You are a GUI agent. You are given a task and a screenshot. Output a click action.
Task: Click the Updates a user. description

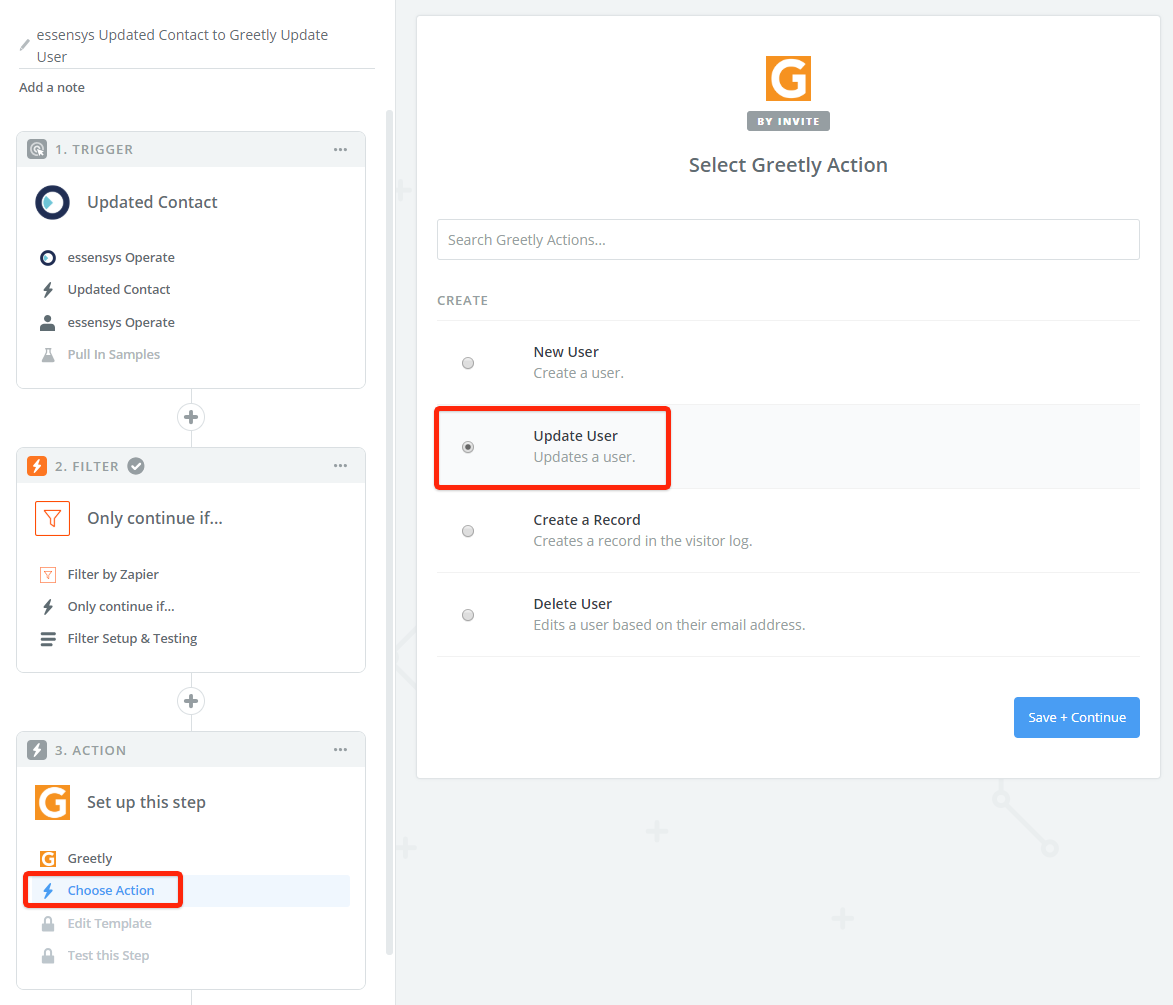[584, 457]
